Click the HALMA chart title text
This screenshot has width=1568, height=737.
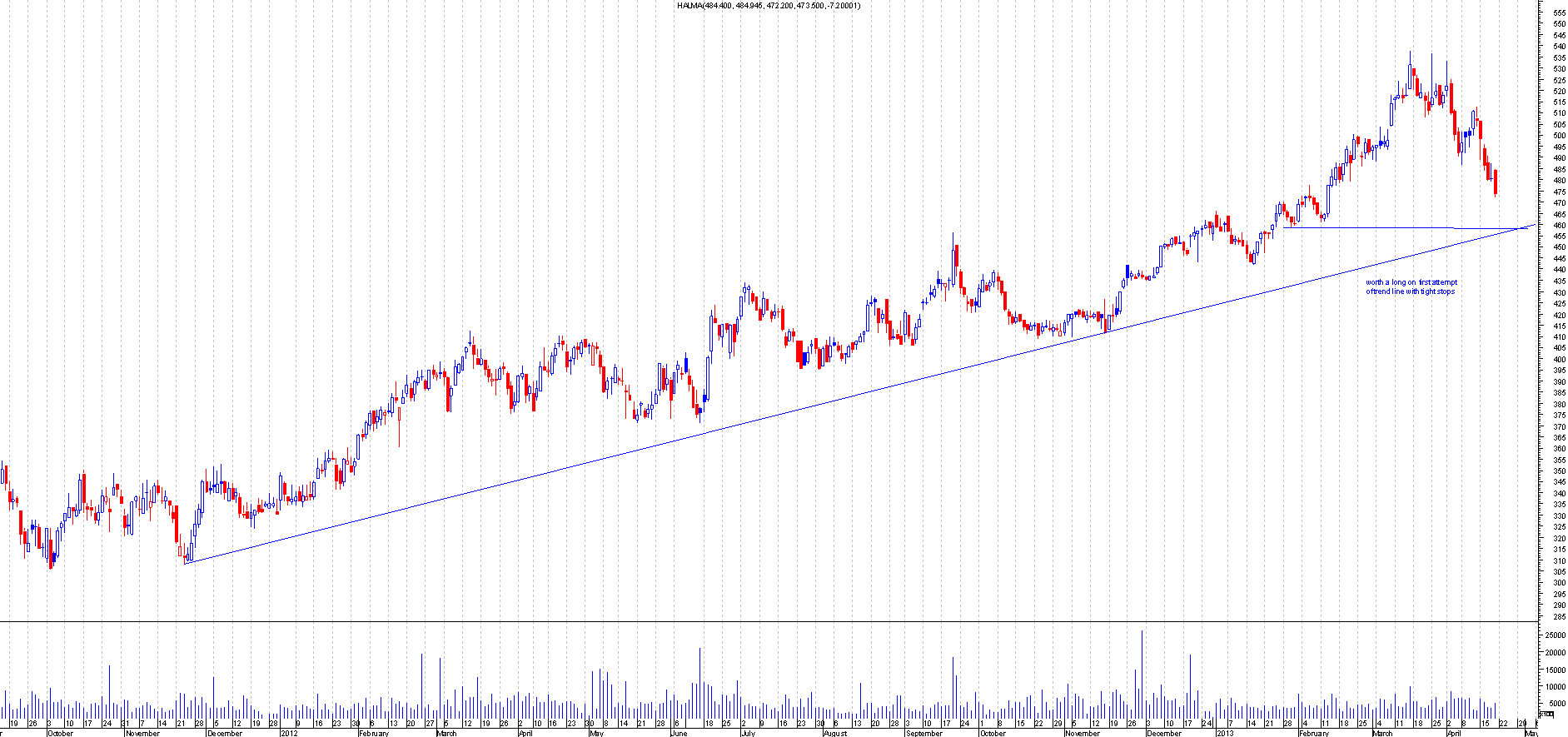click(769, 6)
